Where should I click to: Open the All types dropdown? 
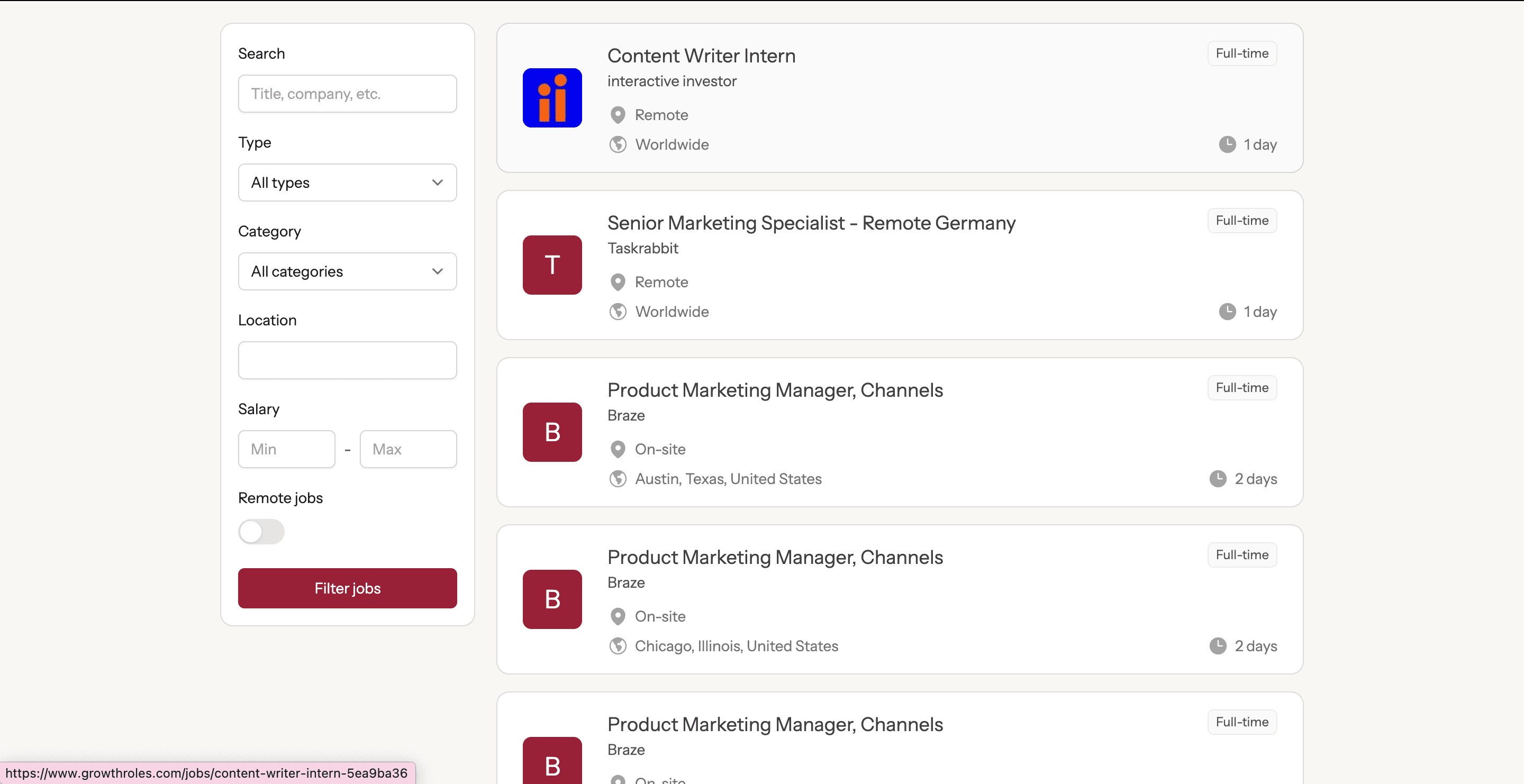pos(347,183)
